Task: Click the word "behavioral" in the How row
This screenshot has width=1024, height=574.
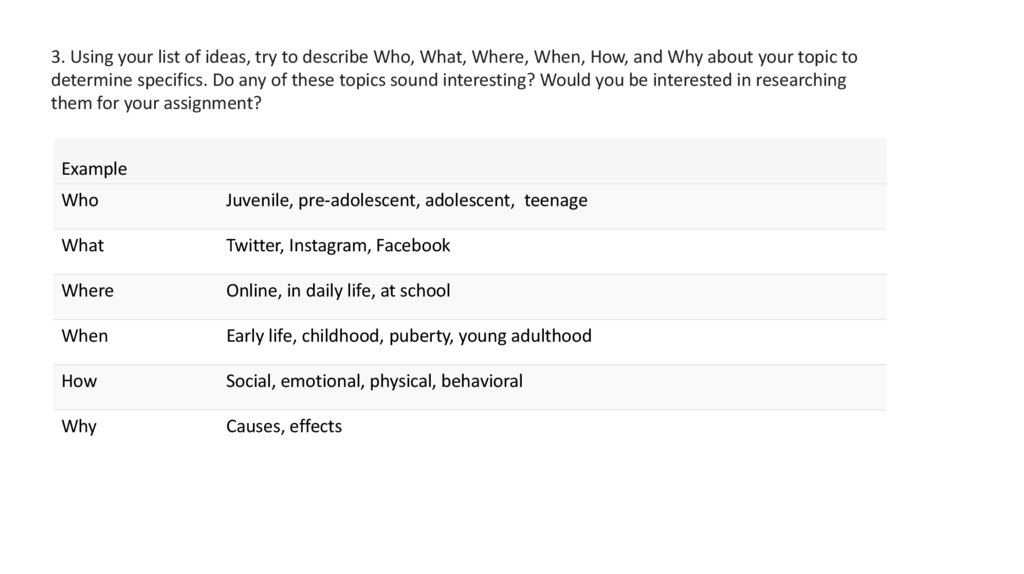Action: point(481,381)
